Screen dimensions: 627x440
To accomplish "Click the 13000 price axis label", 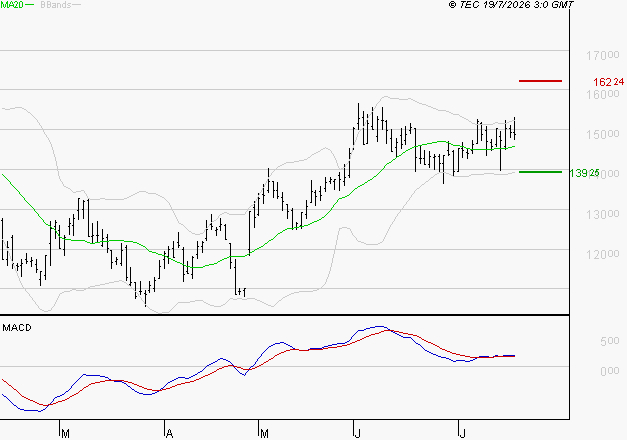I will tap(603, 214).
